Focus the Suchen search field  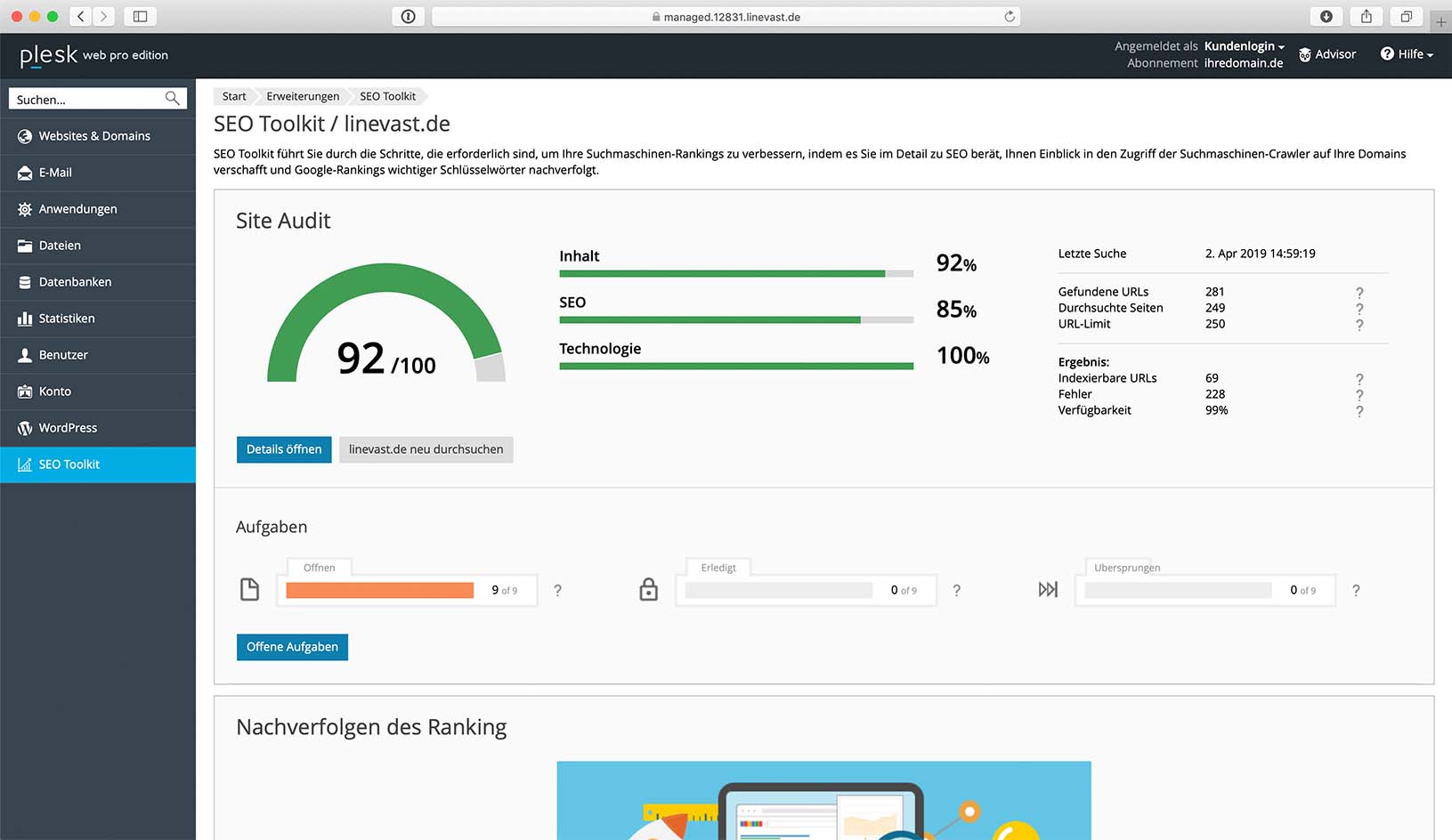pos(98,99)
